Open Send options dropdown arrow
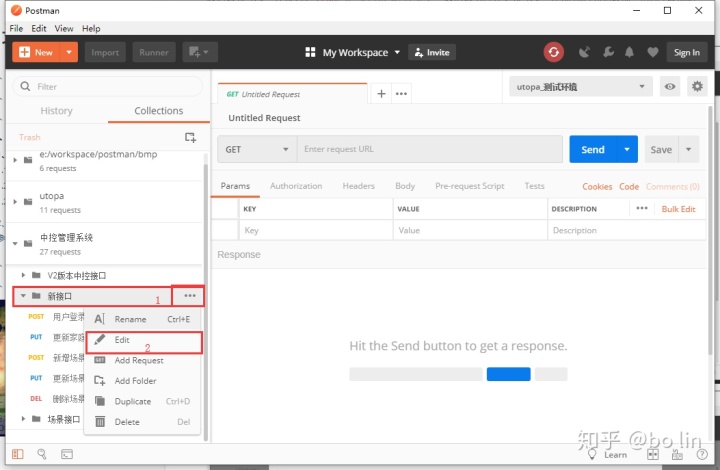The width and height of the screenshot is (720, 470). (x=627, y=149)
